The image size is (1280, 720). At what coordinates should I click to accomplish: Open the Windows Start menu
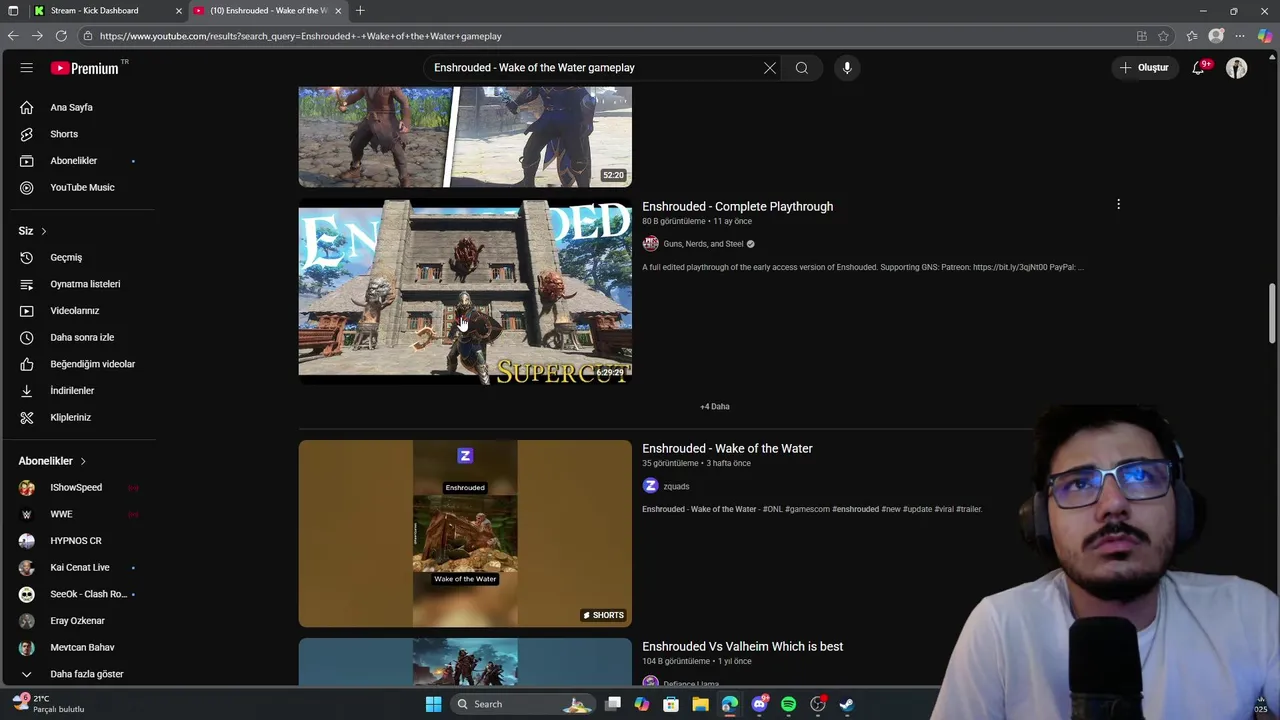click(433, 704)
